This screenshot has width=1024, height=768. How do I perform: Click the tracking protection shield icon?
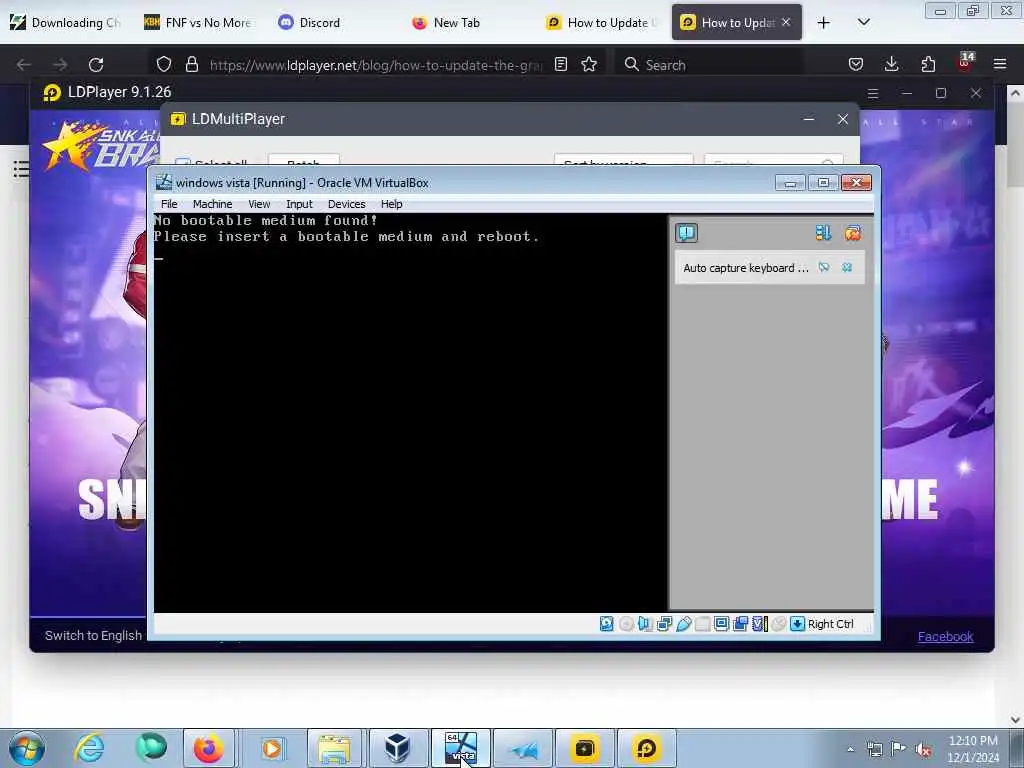[163, 64]
